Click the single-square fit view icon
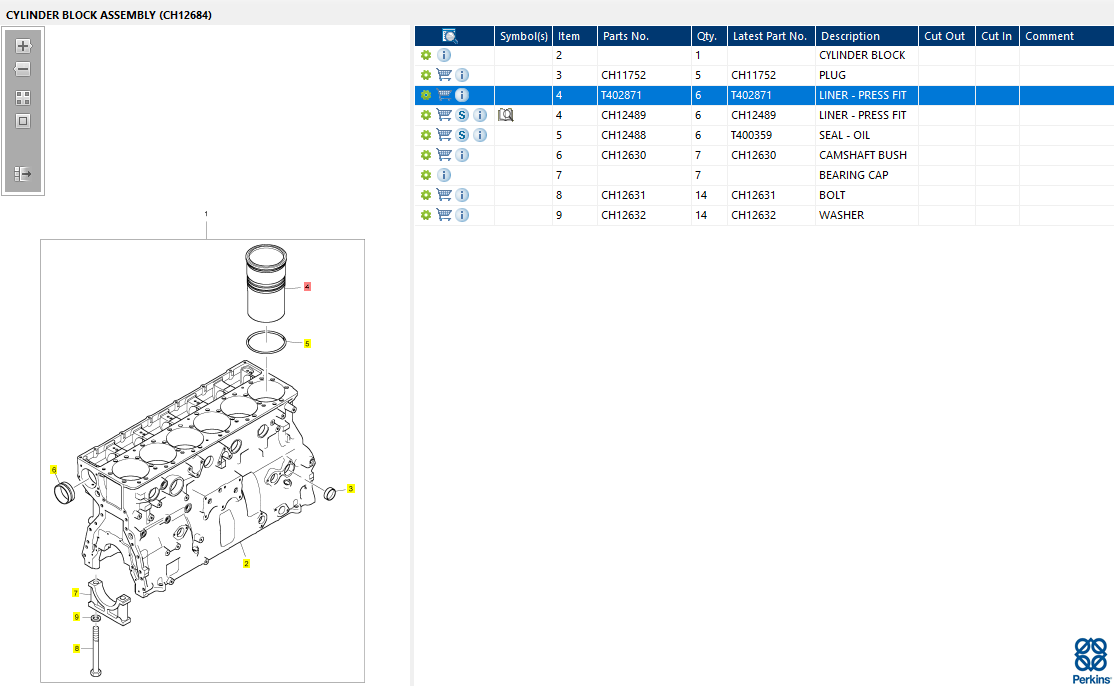 coord(23,121)
